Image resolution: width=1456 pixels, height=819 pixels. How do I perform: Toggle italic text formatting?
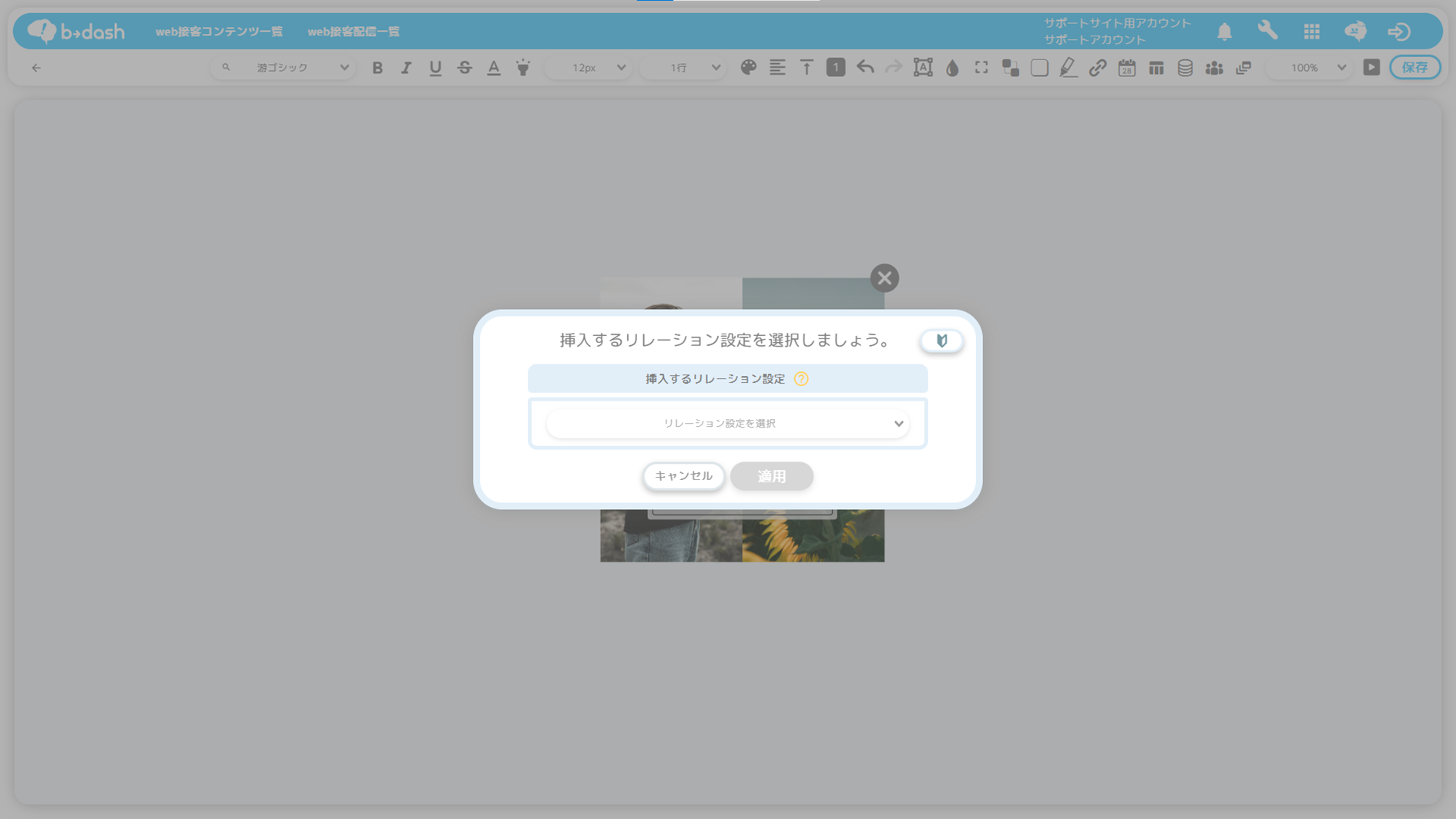coord(406,68)
